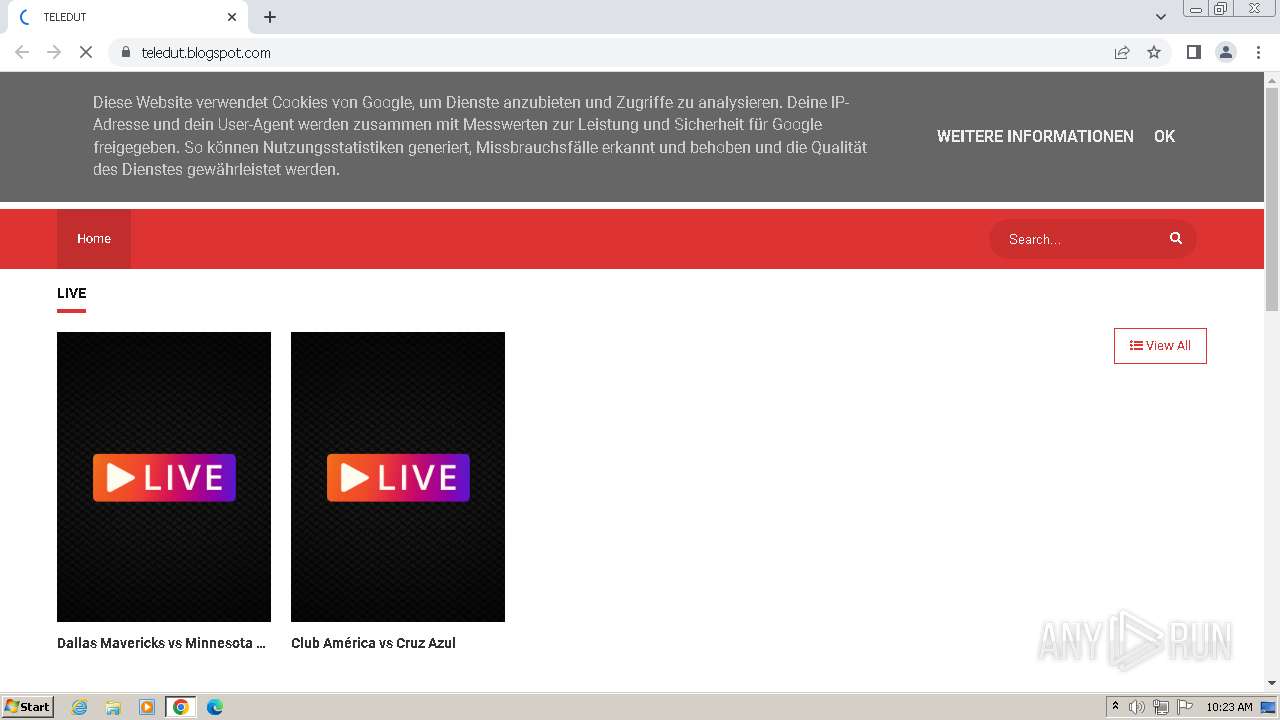Launch Microsoft Edge from taskbar
This screenshot has height=720, width=1280.
(x=215, y=707)
